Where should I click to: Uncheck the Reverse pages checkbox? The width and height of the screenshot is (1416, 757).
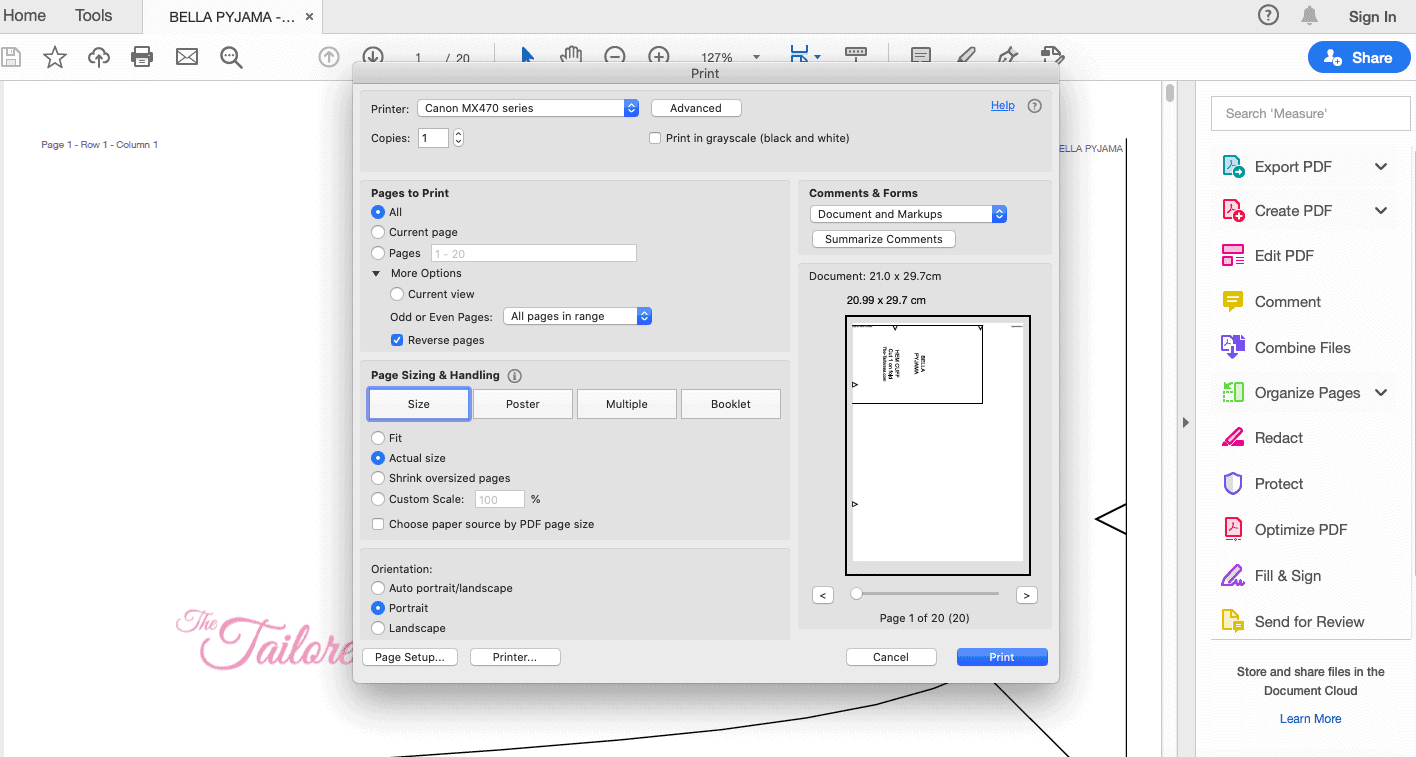coord(397,340)
